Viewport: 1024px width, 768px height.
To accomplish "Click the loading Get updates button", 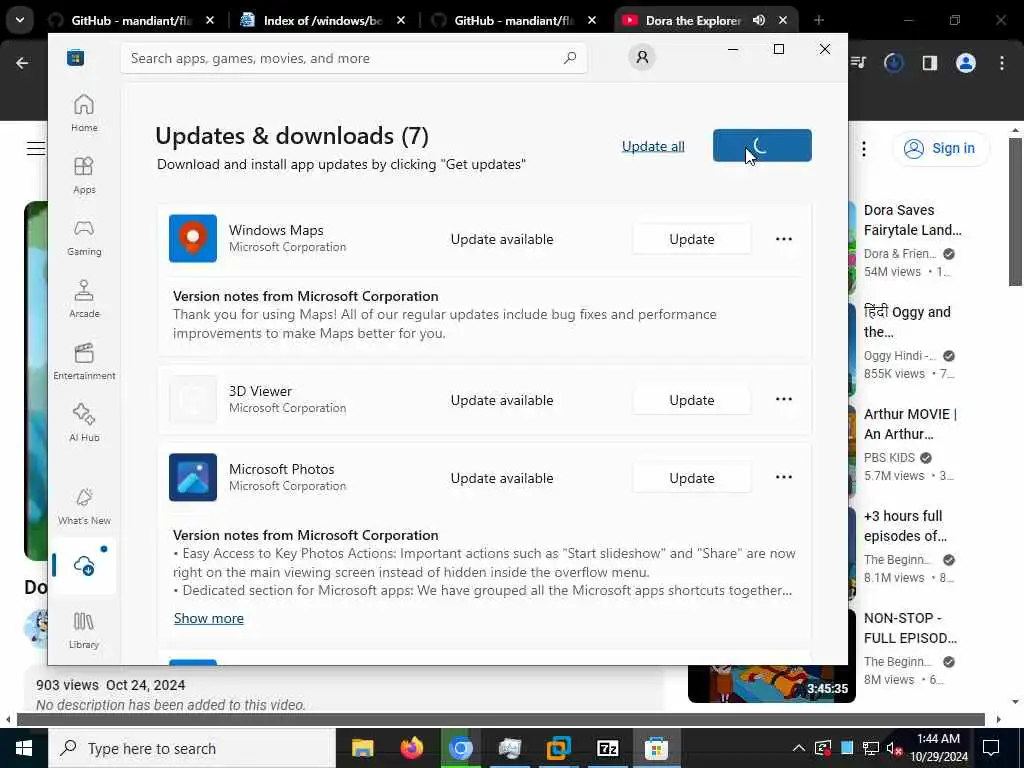I will pos(762,145).
